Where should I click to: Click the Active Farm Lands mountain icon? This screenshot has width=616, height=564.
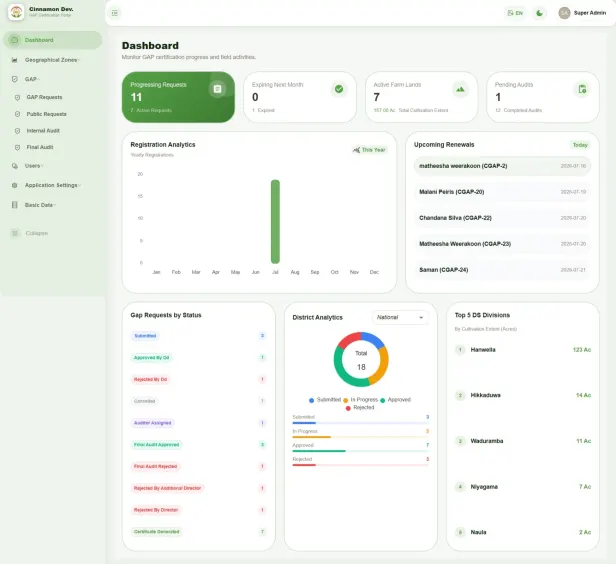point(460,90)
